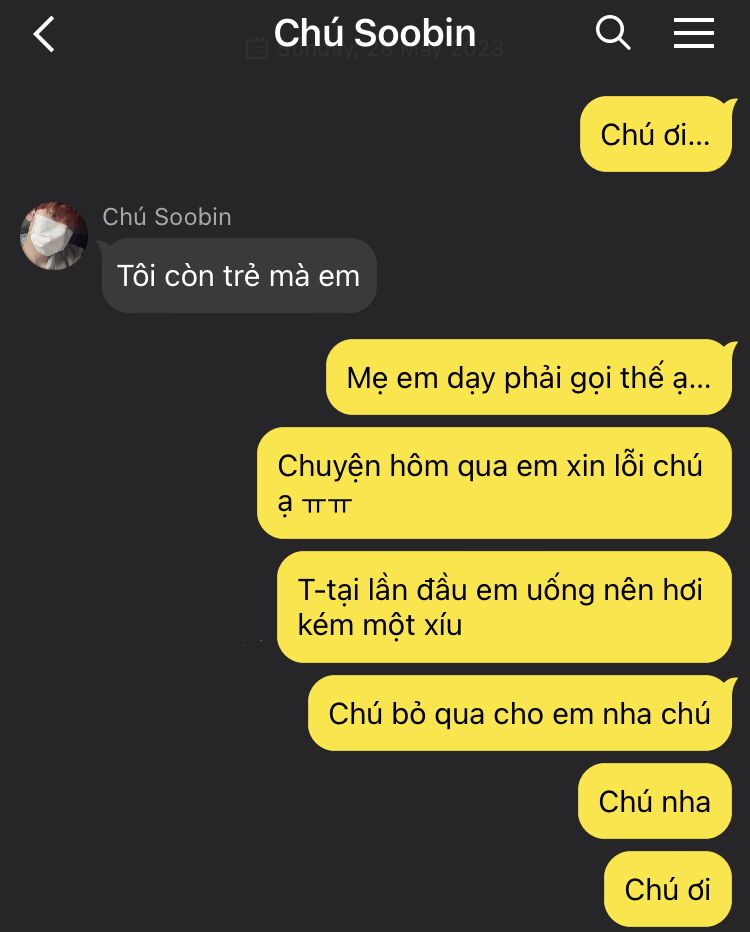Select the 'Mẹ em dạy phải gọi thế ạ...' message
Image resolution: width=750 pixels, height=932 pixels.
click(x=529, y=377)
